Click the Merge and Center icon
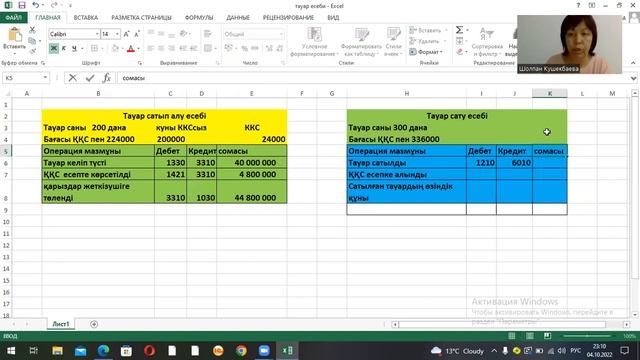Screen dimensions: 640x360 pyautogui.click(x=208, y=49)
